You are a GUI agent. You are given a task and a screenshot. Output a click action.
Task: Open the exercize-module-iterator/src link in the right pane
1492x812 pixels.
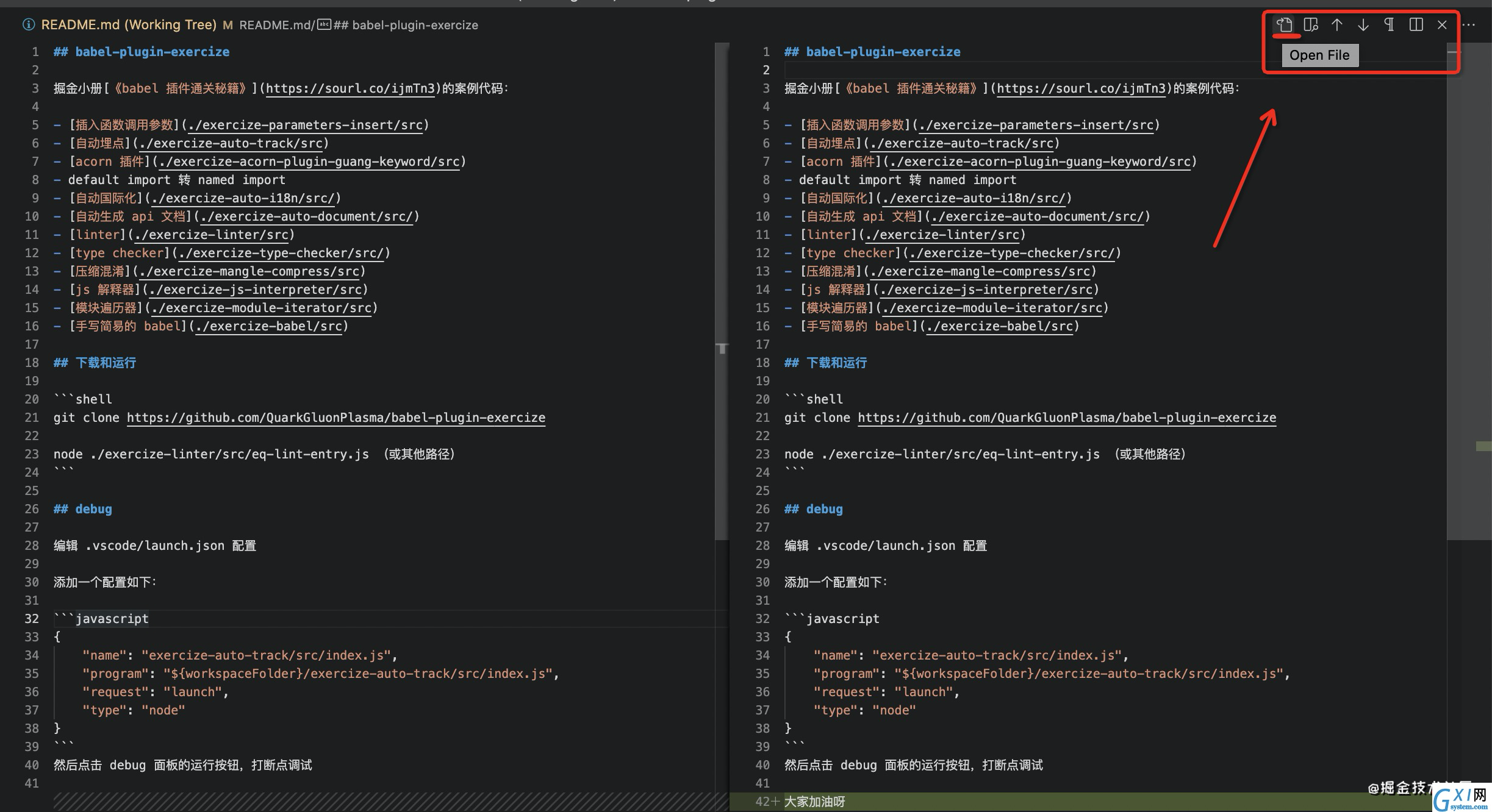pyautogui.click(x=994, y=308)
